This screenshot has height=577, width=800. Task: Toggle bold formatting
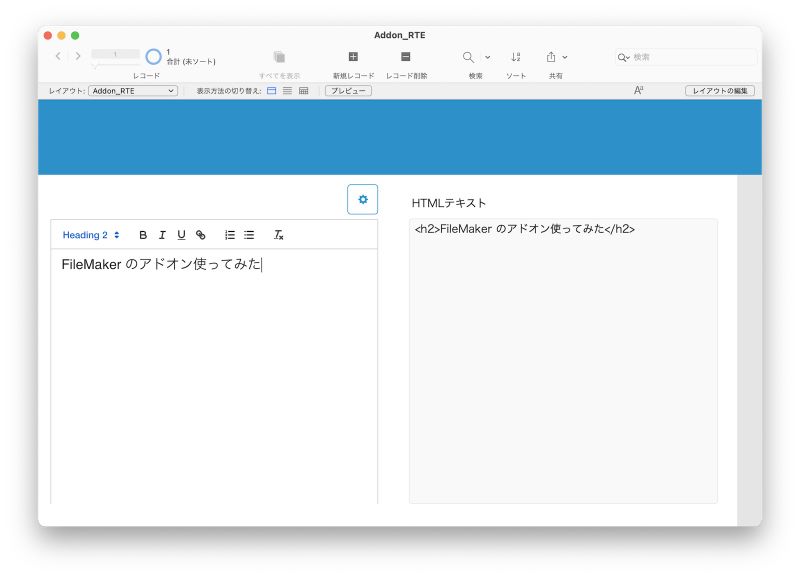[143, 235]
